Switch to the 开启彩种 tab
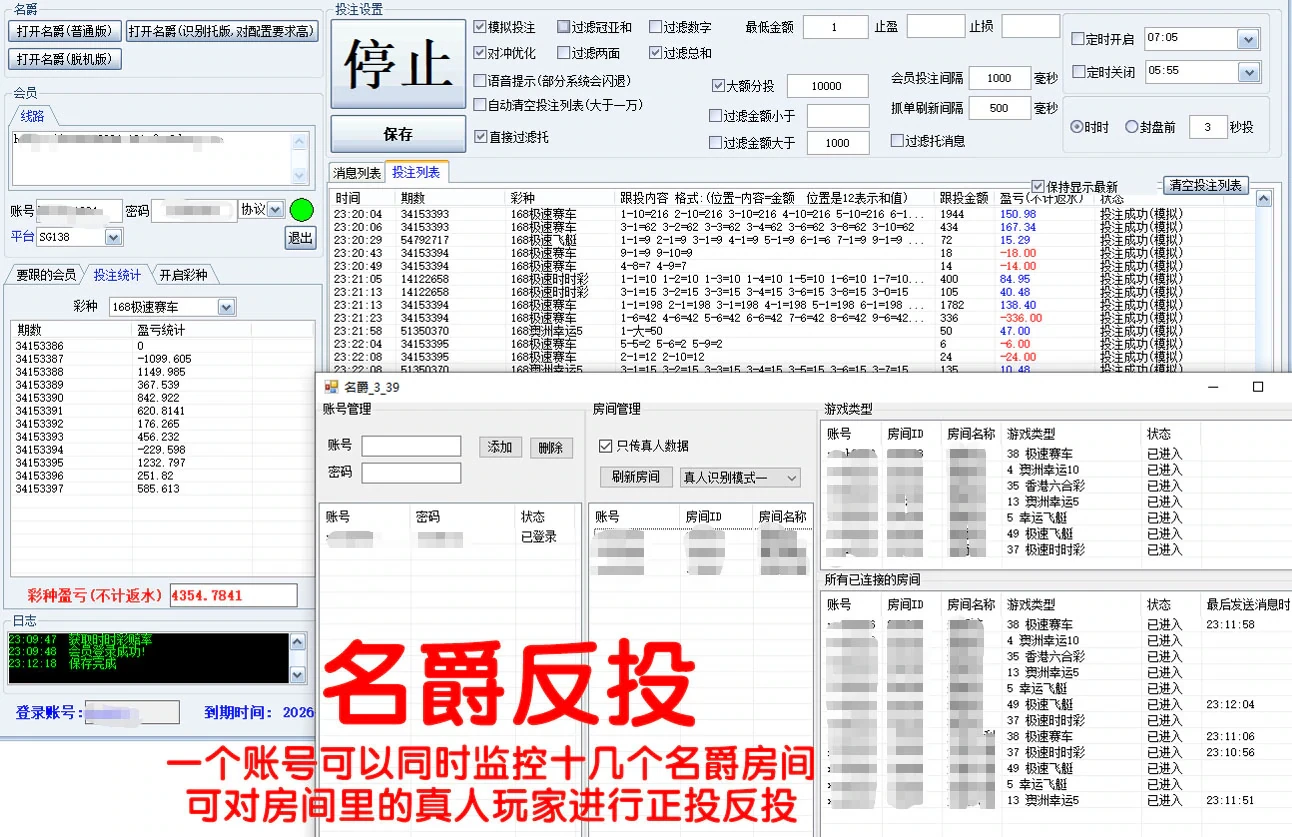 [x=183, y=275]
